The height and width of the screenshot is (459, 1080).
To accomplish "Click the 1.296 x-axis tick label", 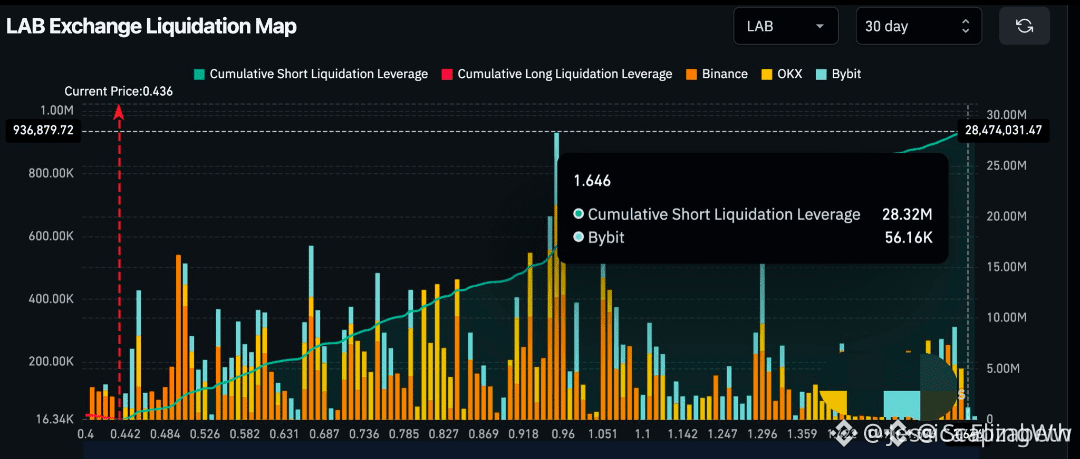I will tap(762, 434).
